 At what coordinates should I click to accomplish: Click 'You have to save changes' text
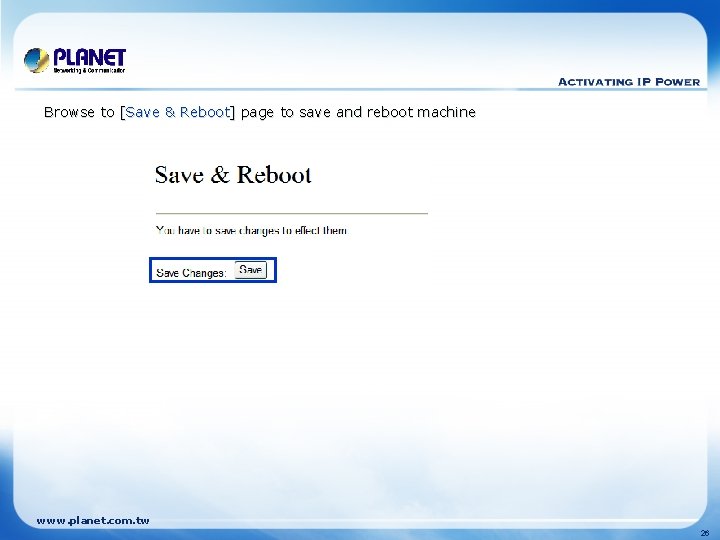251,230
